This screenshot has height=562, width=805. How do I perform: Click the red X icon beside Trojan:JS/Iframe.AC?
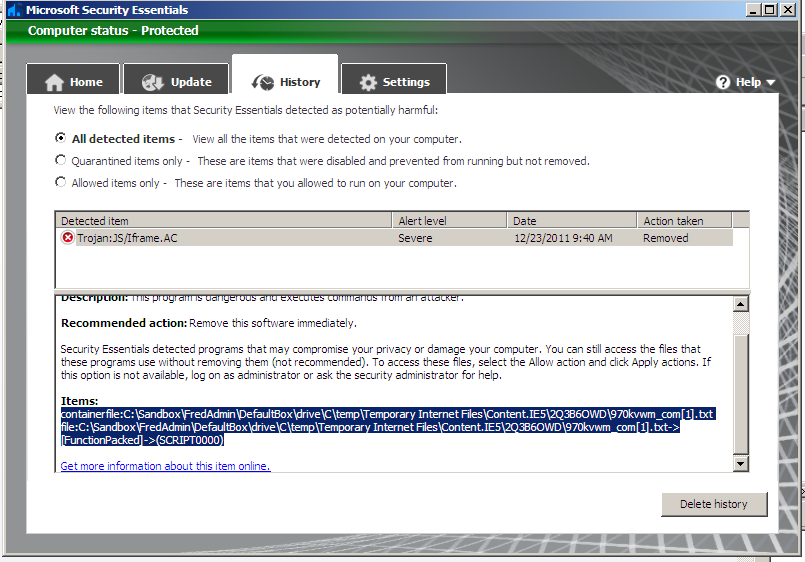[67, 238]
